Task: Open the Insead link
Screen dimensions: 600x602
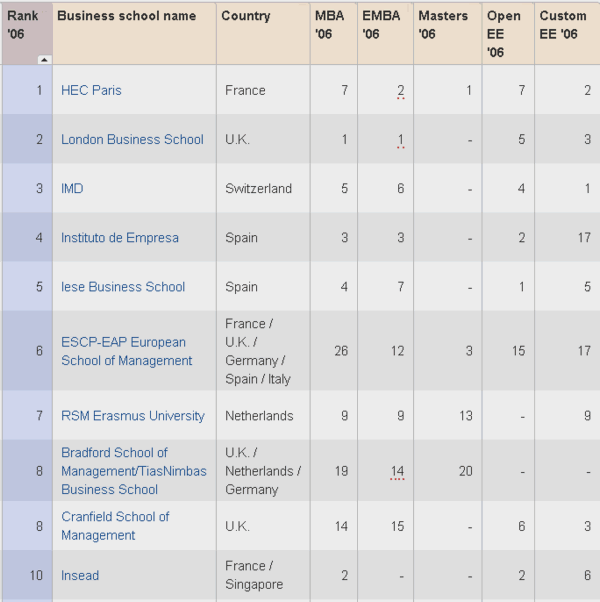Action: click(x=80, y=575)
